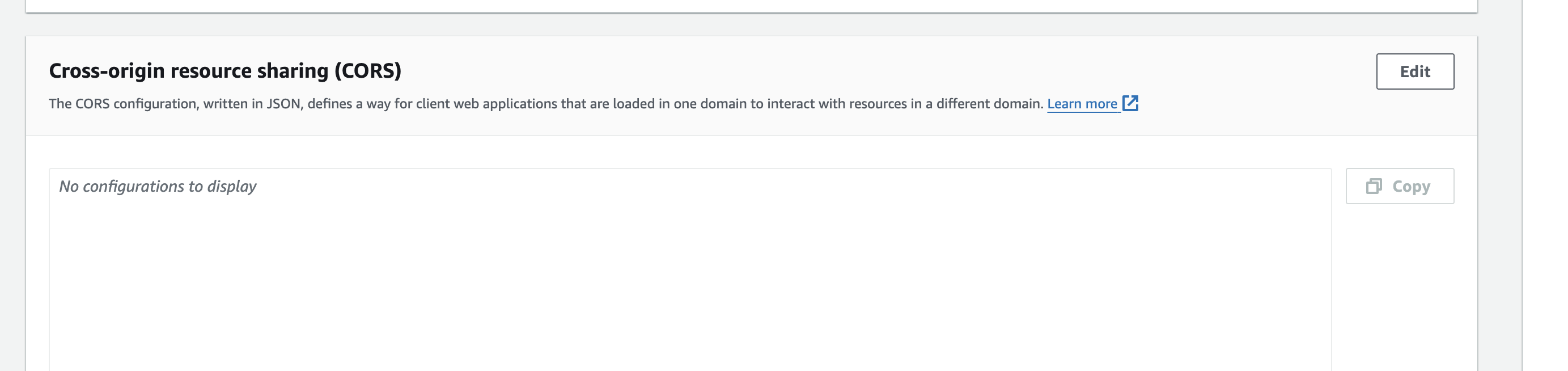Select the Cross-origin resource sharing (CORS) heading

pos(225,71)
